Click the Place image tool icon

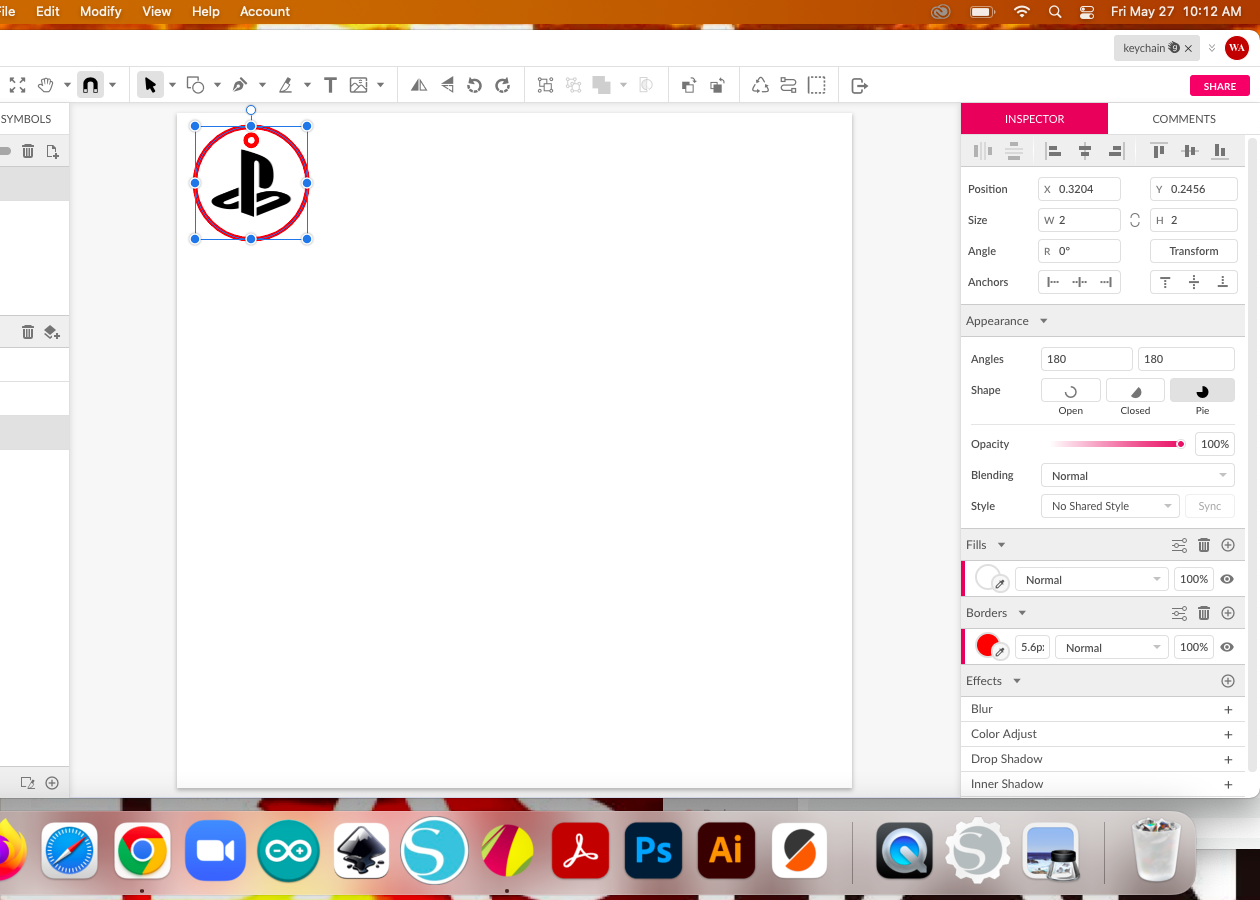[358, 85]
